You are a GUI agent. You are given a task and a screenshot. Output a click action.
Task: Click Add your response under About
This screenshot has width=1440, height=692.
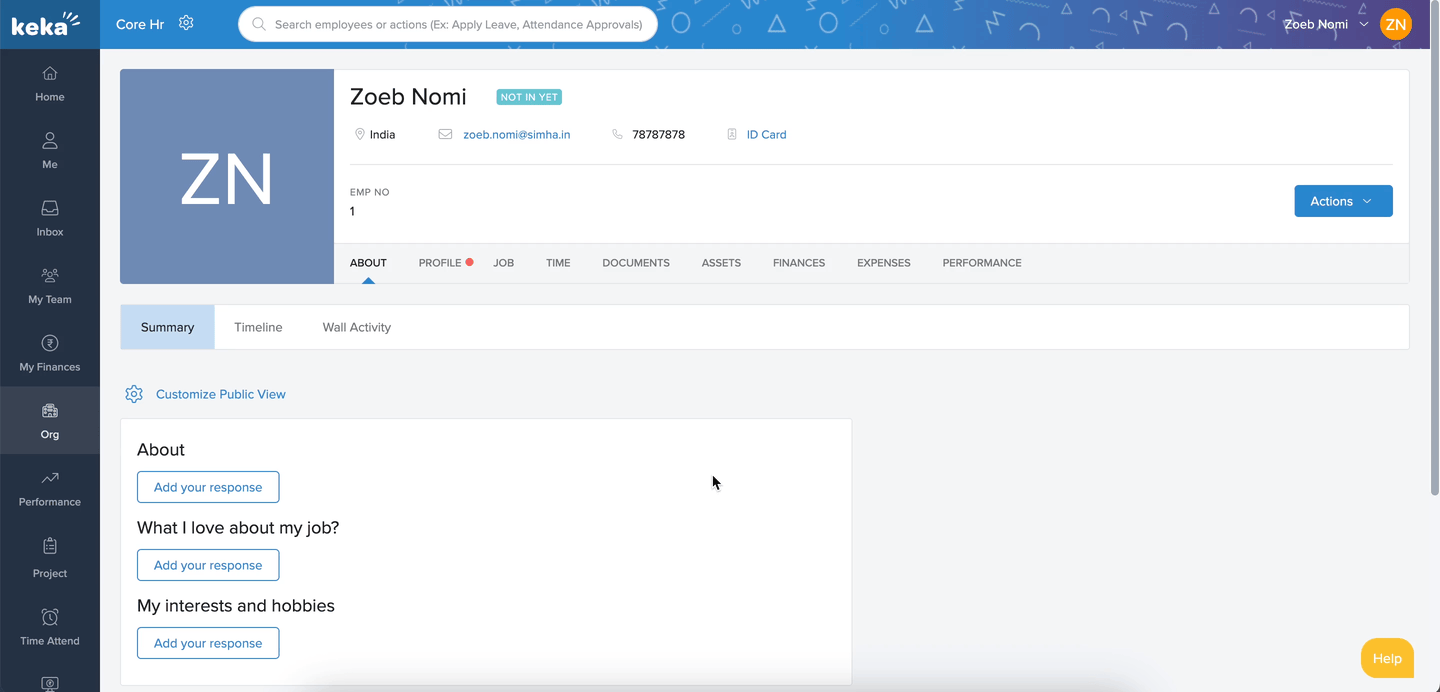(x=208, y=487)
